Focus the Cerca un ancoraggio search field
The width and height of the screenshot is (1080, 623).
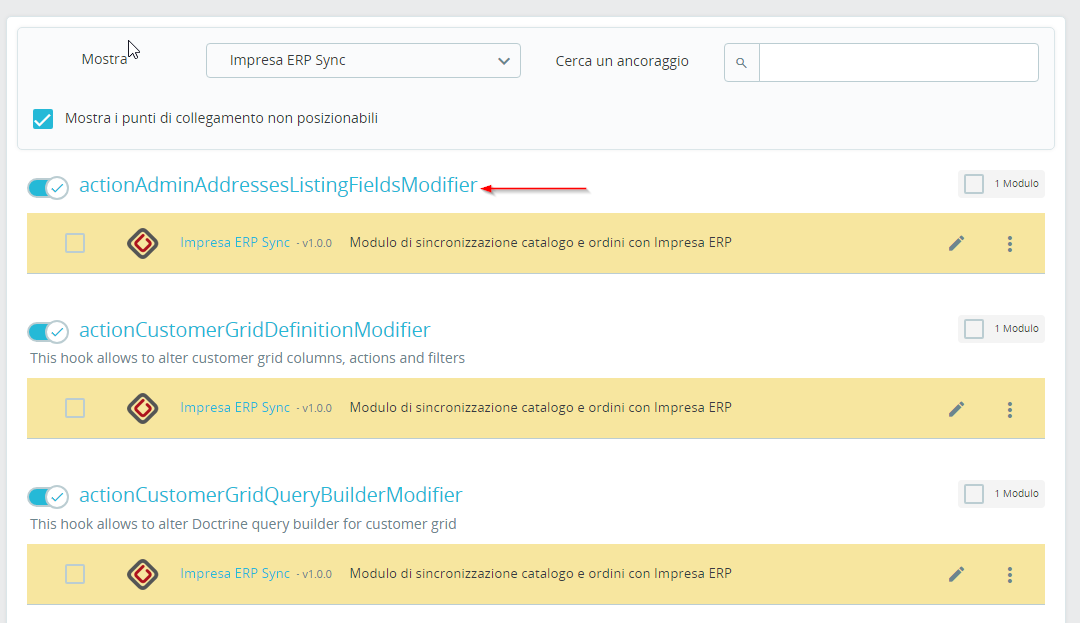[898, 63]
